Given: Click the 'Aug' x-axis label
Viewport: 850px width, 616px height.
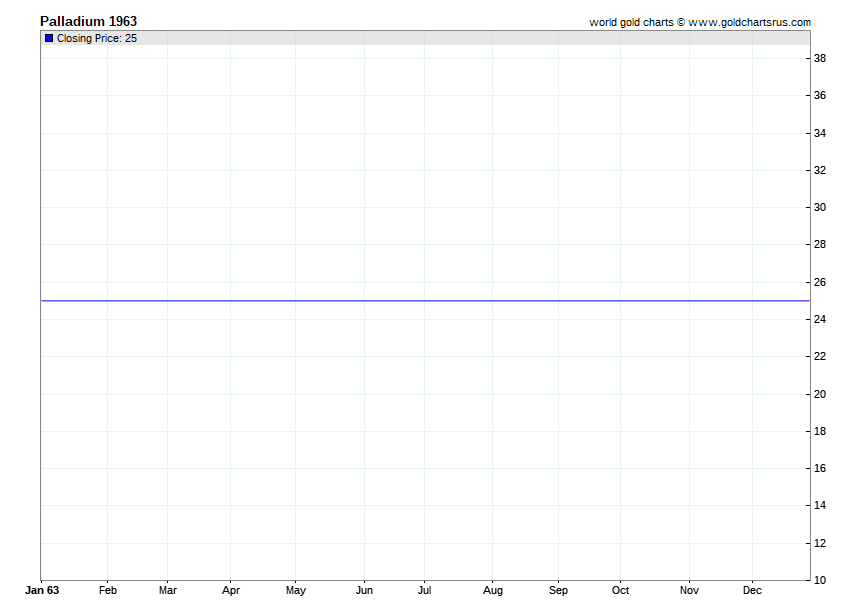Looking at the screenshot, I should point(493,591).
